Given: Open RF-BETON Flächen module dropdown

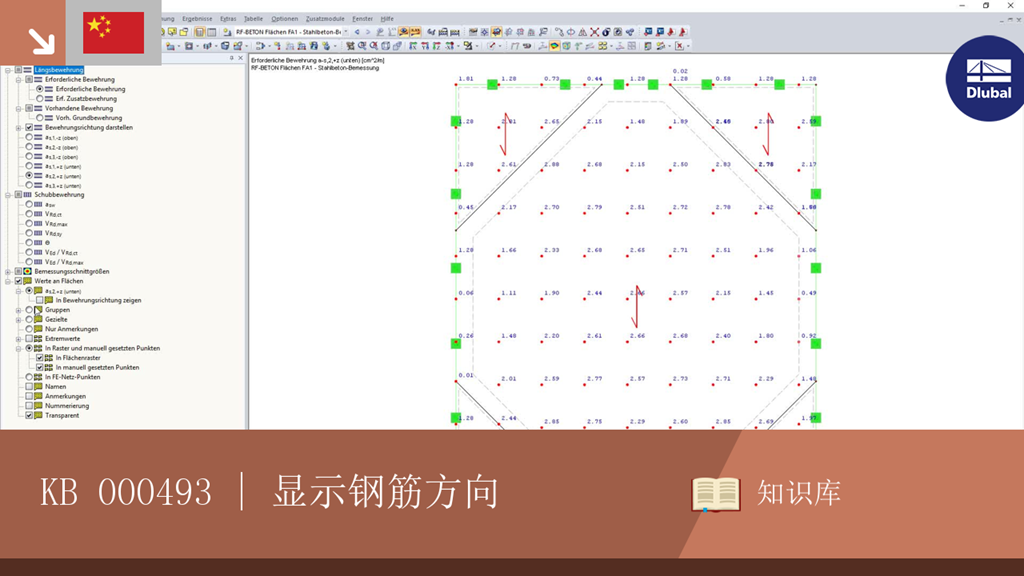Looking at the screenshot, I should click(345, 32).
